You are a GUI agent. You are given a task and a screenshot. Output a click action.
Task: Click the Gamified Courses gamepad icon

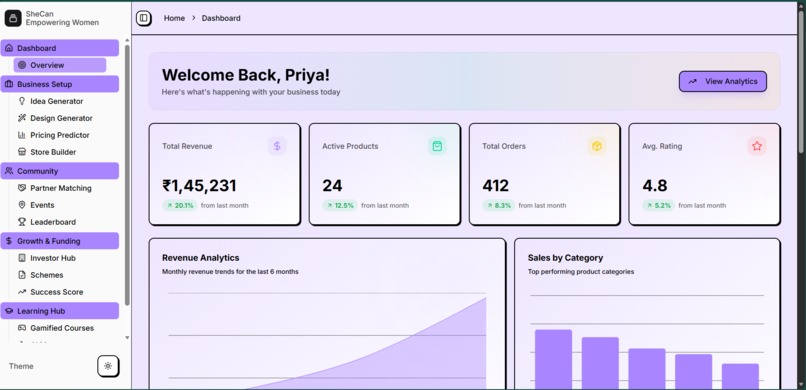(22, 328)
